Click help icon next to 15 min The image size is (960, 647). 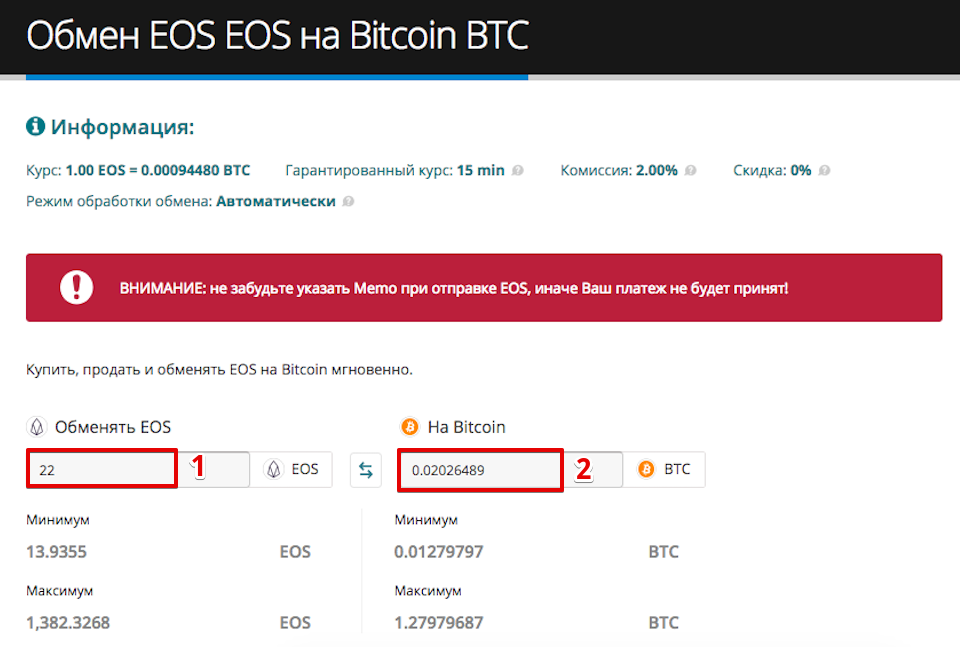click(x=517, y=170)
